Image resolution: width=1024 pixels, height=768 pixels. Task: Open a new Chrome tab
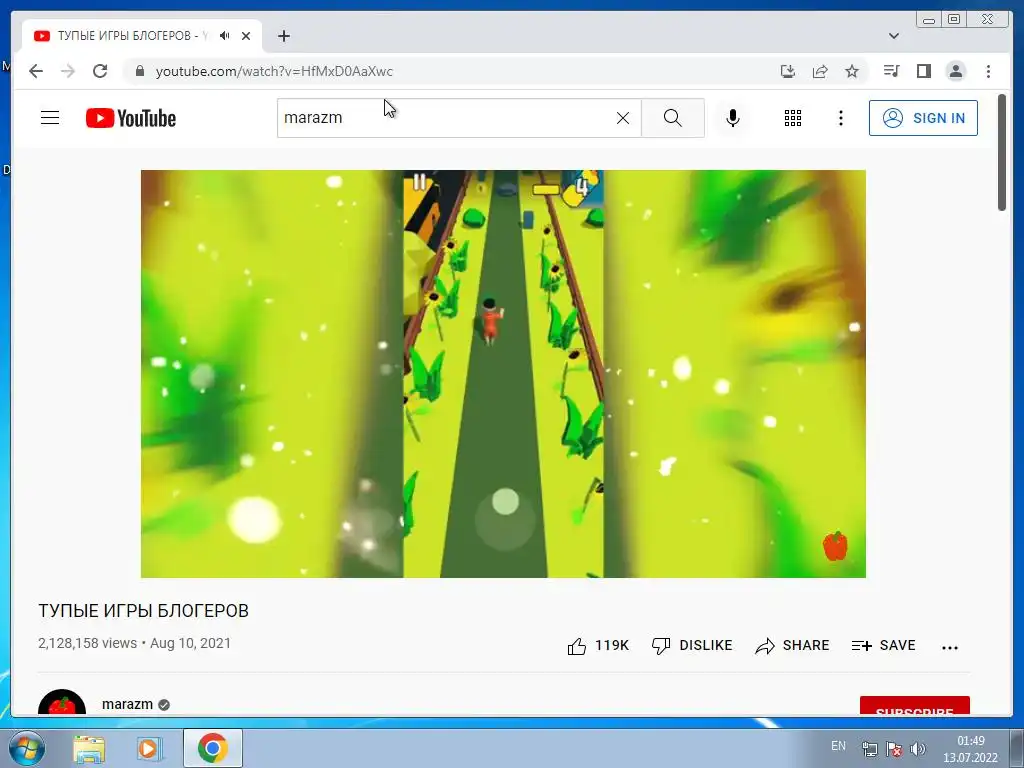click(283, 36)
